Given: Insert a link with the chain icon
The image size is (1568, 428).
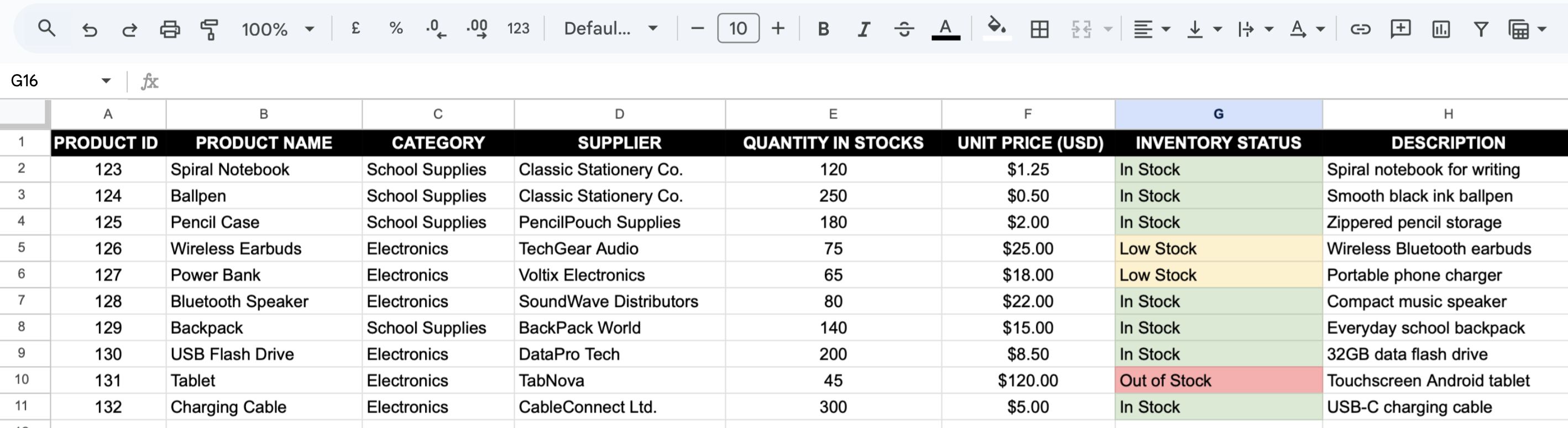Looking at the screenshot, I should coord(1360,29).
